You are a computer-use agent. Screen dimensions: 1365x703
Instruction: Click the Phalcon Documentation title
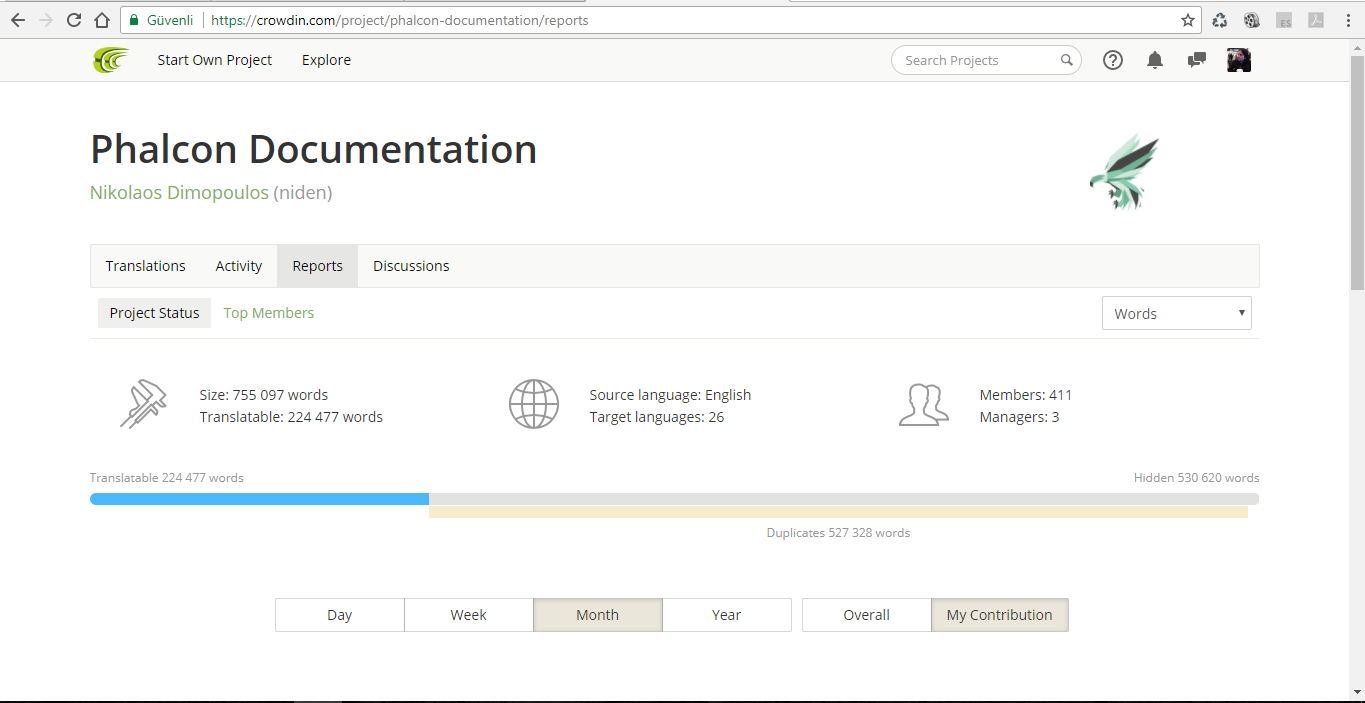tap(314, 149)
